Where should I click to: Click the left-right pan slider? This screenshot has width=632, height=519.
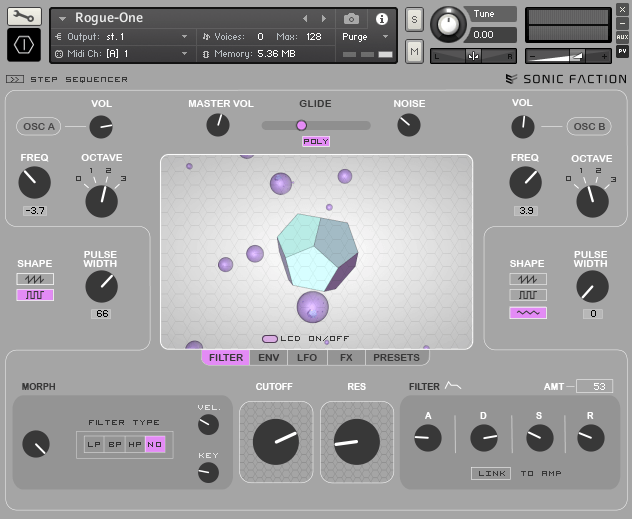click(x=474, y=56)
